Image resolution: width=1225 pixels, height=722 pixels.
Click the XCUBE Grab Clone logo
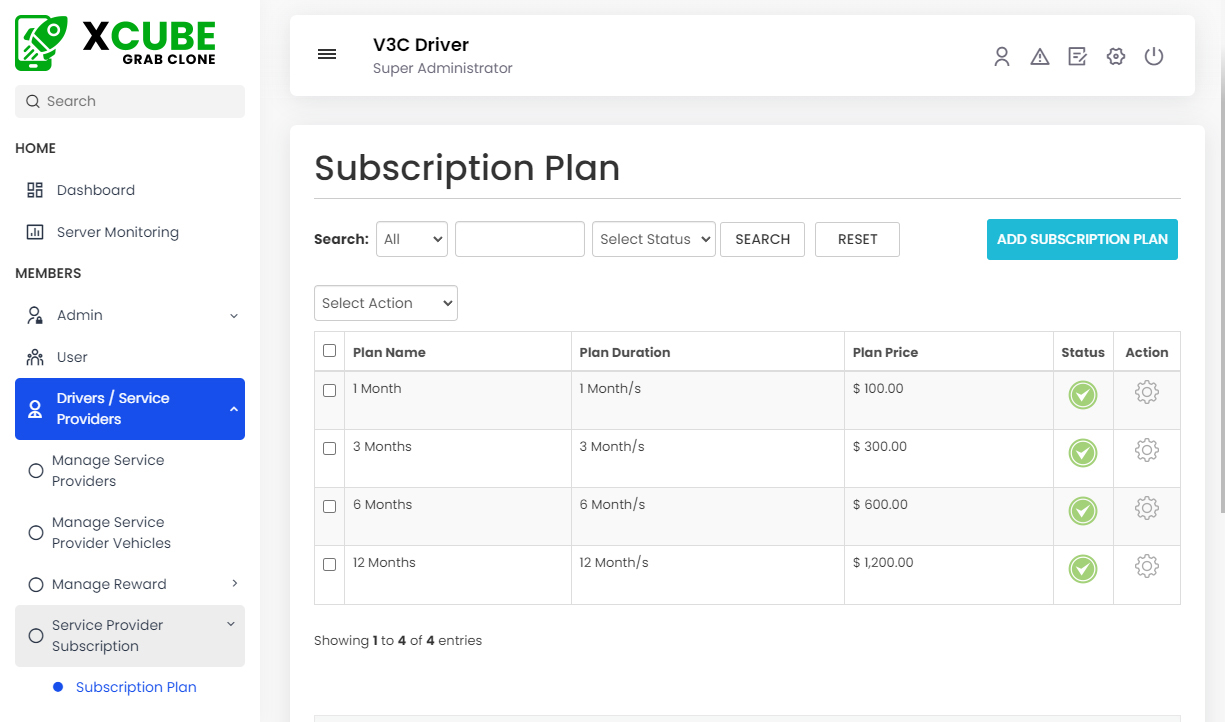[114, 42]
